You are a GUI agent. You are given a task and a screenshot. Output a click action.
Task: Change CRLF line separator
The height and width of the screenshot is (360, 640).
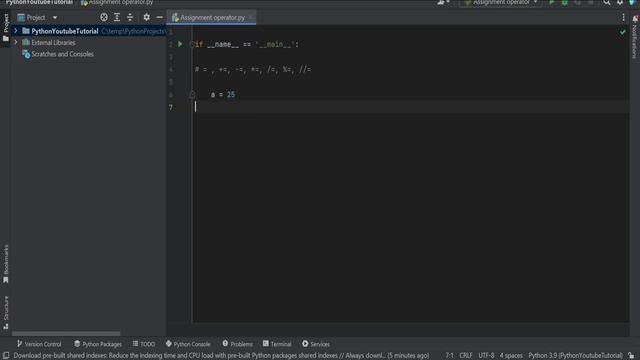pyautogui.click(x=466, y=356)
